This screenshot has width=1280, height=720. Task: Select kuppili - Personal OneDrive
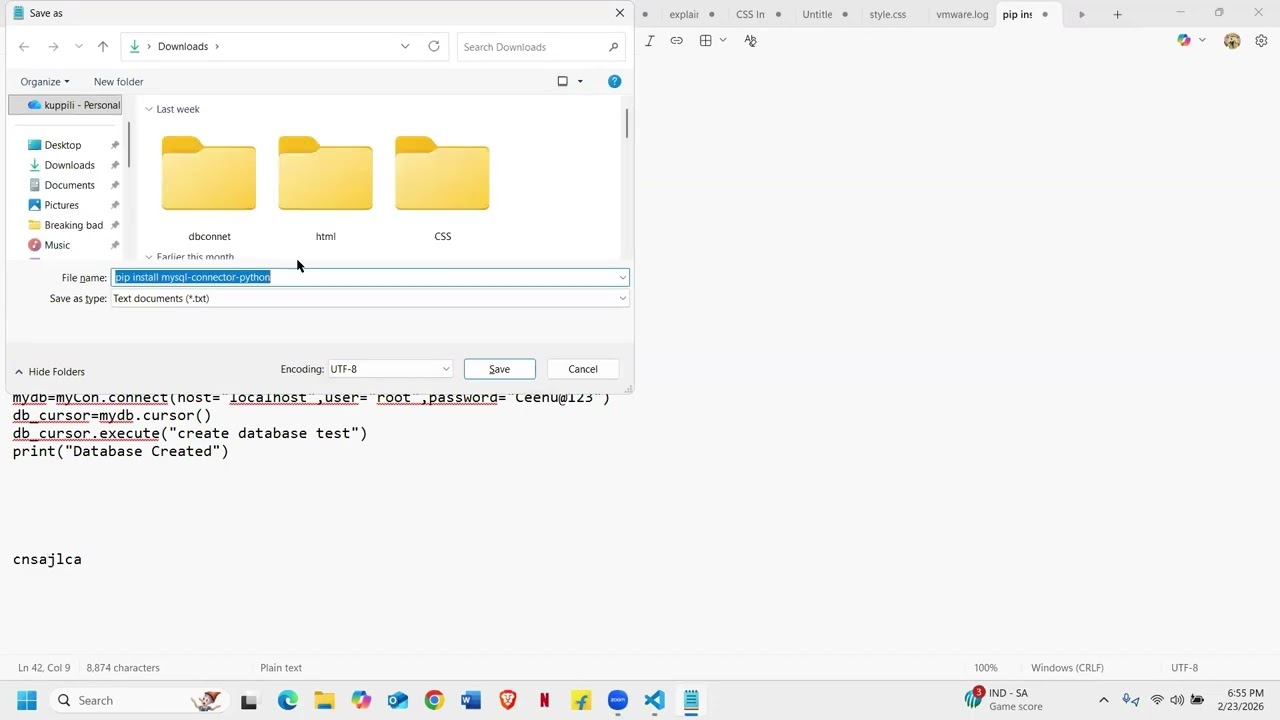click(66, 105)
